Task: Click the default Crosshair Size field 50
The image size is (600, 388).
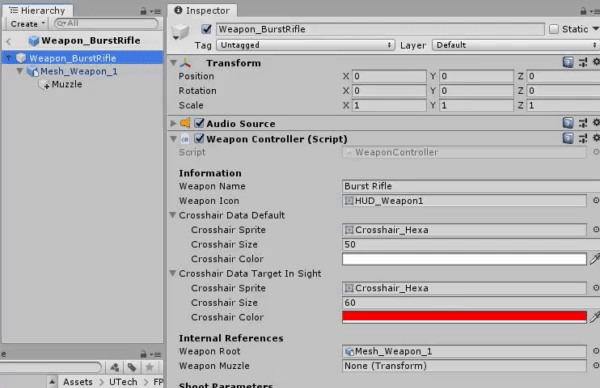Action: coord(471,244)
